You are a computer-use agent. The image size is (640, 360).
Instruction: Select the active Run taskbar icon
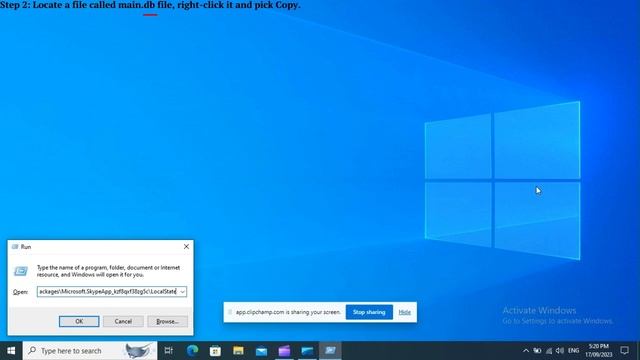pyautogui.click(x=330, y=351)
